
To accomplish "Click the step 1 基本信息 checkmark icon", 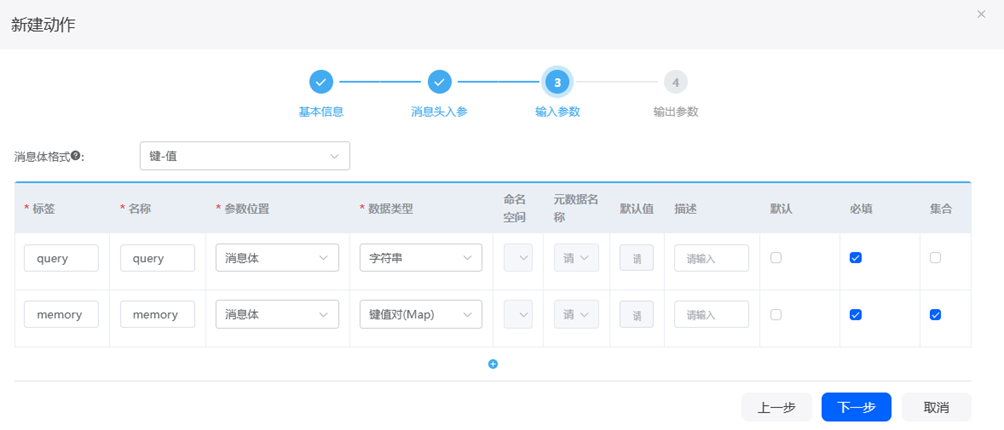I will [x=321, y=82].
